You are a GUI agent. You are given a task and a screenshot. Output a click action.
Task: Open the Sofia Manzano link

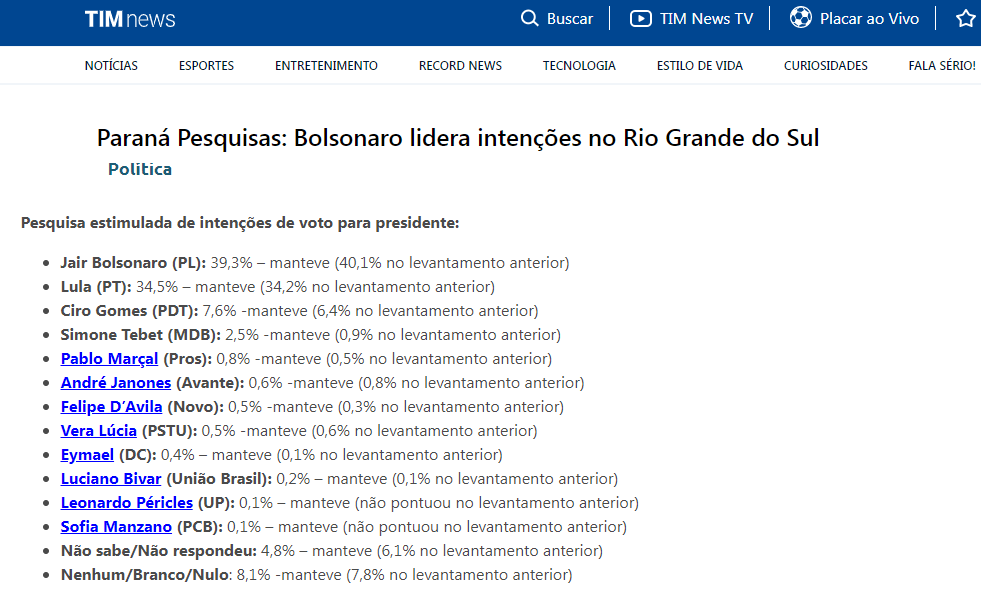116,527
